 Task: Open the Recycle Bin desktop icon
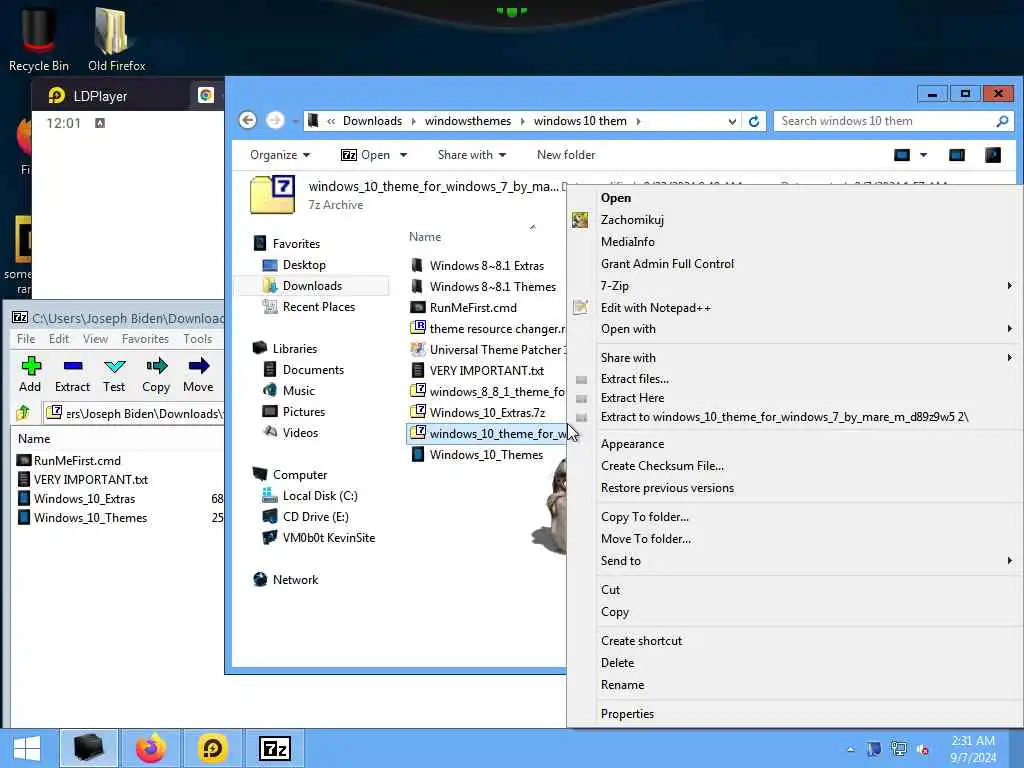39,39
